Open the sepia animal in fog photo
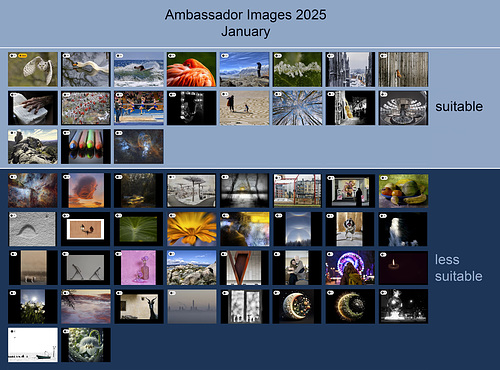 tap(33, 268)
